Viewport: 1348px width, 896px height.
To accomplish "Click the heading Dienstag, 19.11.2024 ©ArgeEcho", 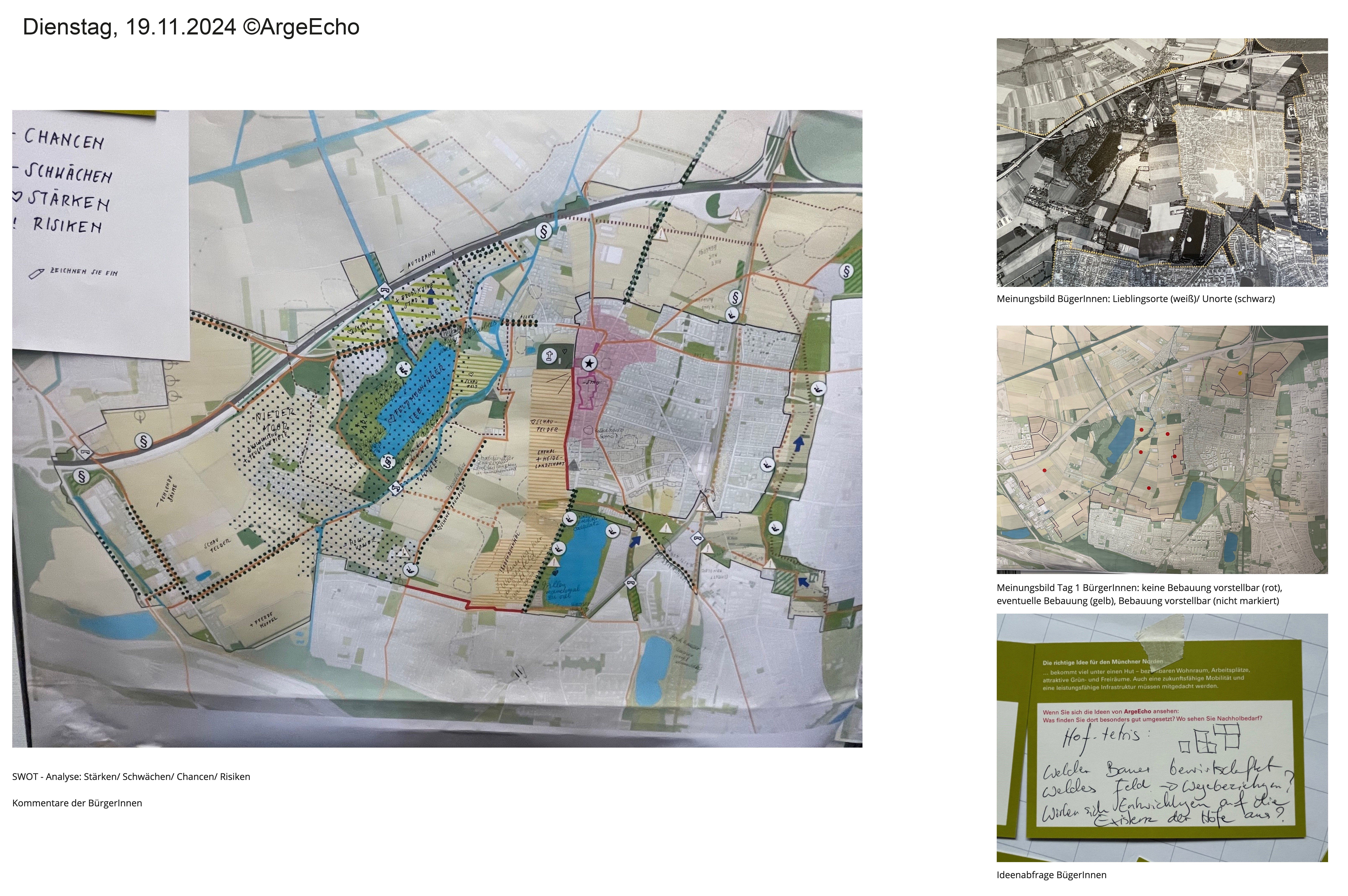I will tap(191, 27).
